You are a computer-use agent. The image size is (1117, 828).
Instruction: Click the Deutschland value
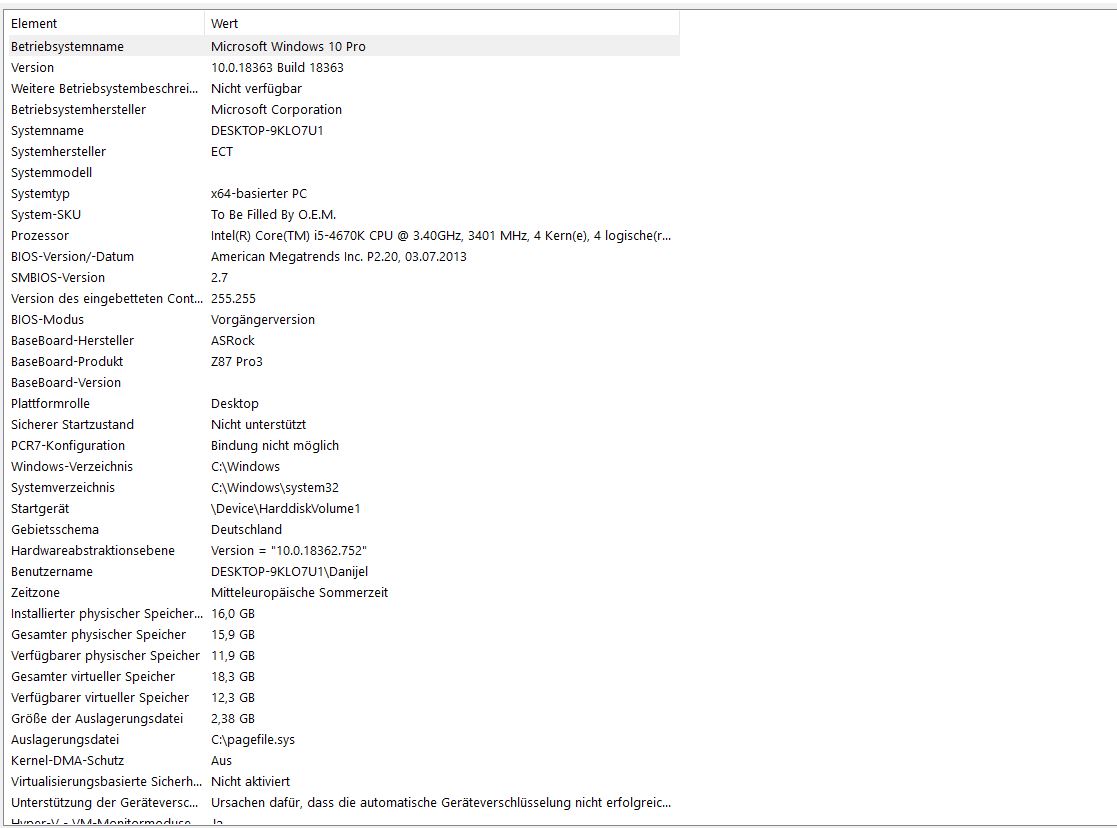tap(246, 530)
